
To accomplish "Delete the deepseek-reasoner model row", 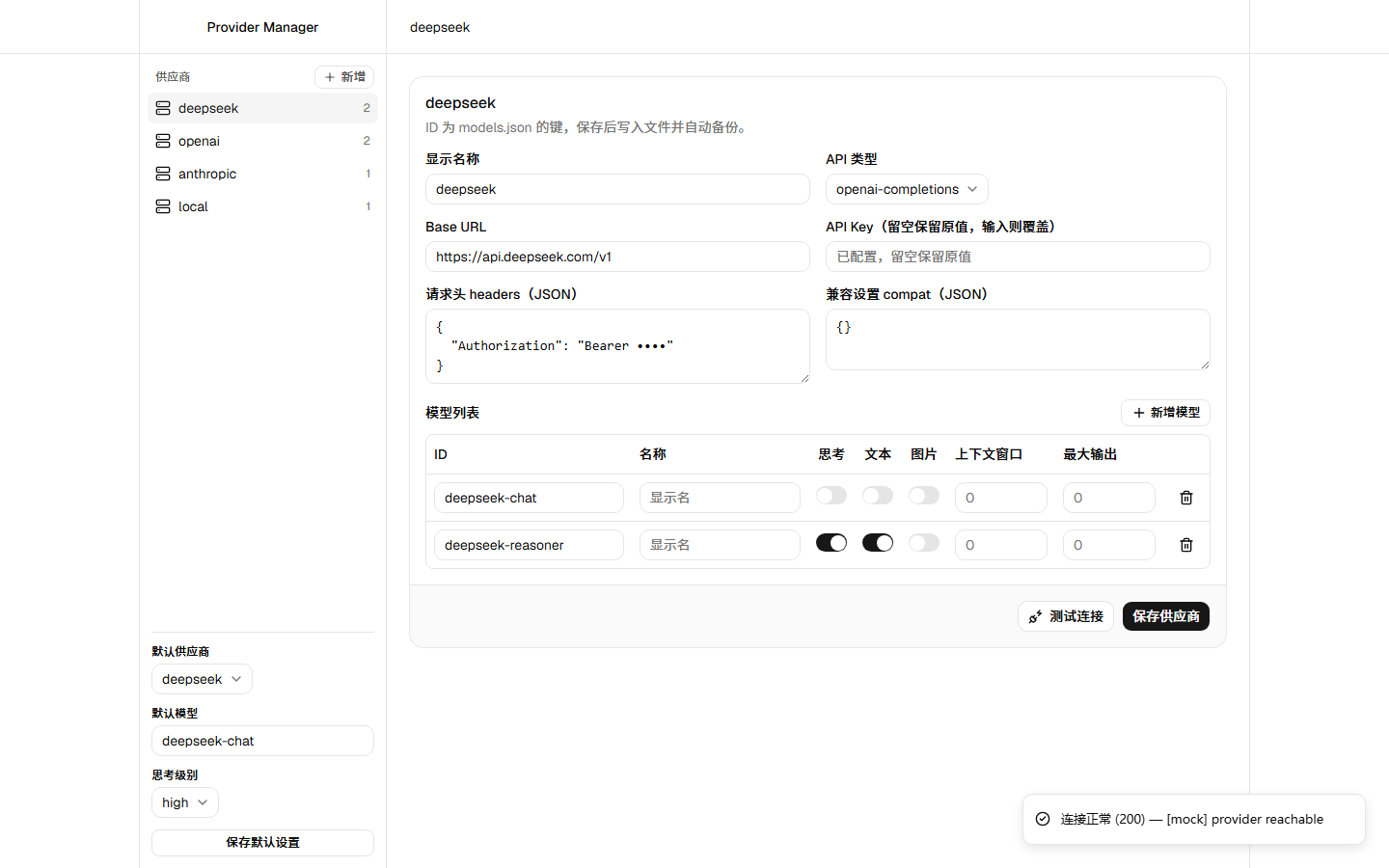I will pyautogui.click(x=1186, y=545).
